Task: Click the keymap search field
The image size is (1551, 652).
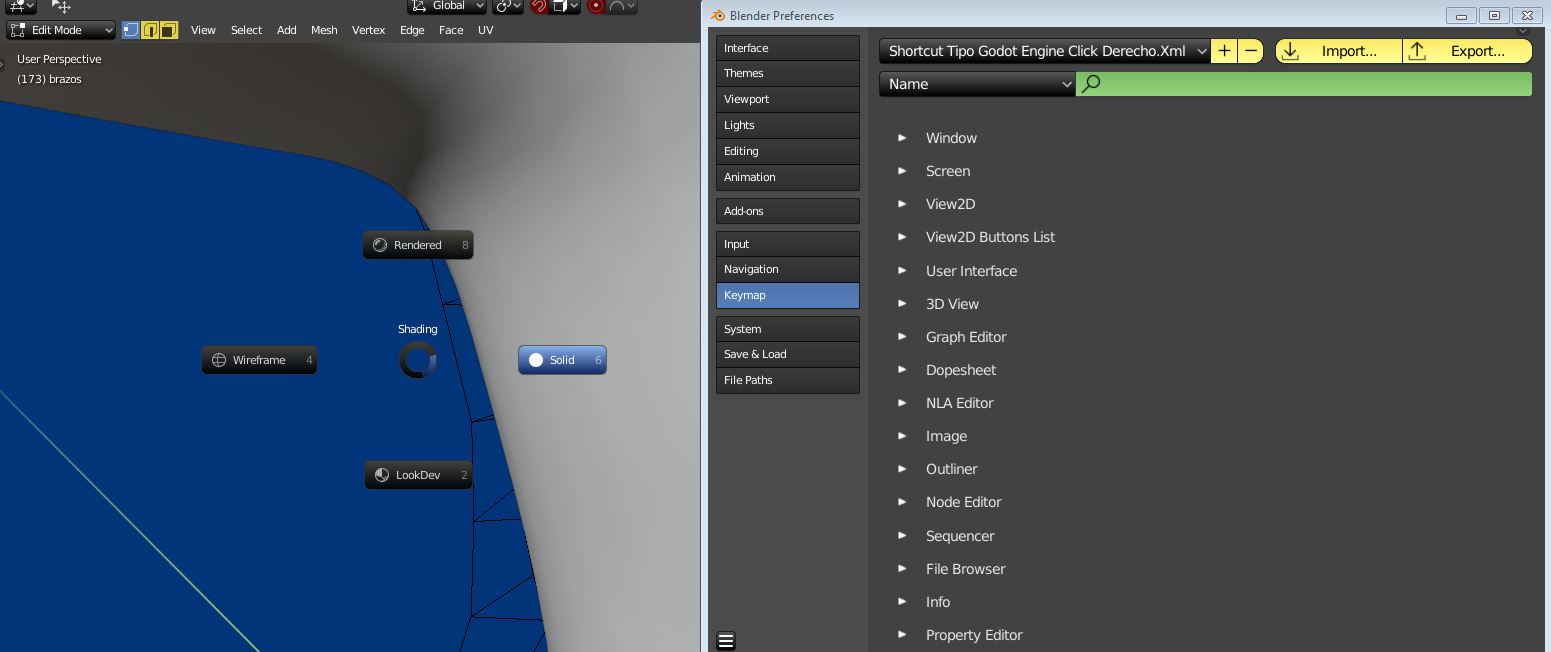Action: (x=1304, y=84)
